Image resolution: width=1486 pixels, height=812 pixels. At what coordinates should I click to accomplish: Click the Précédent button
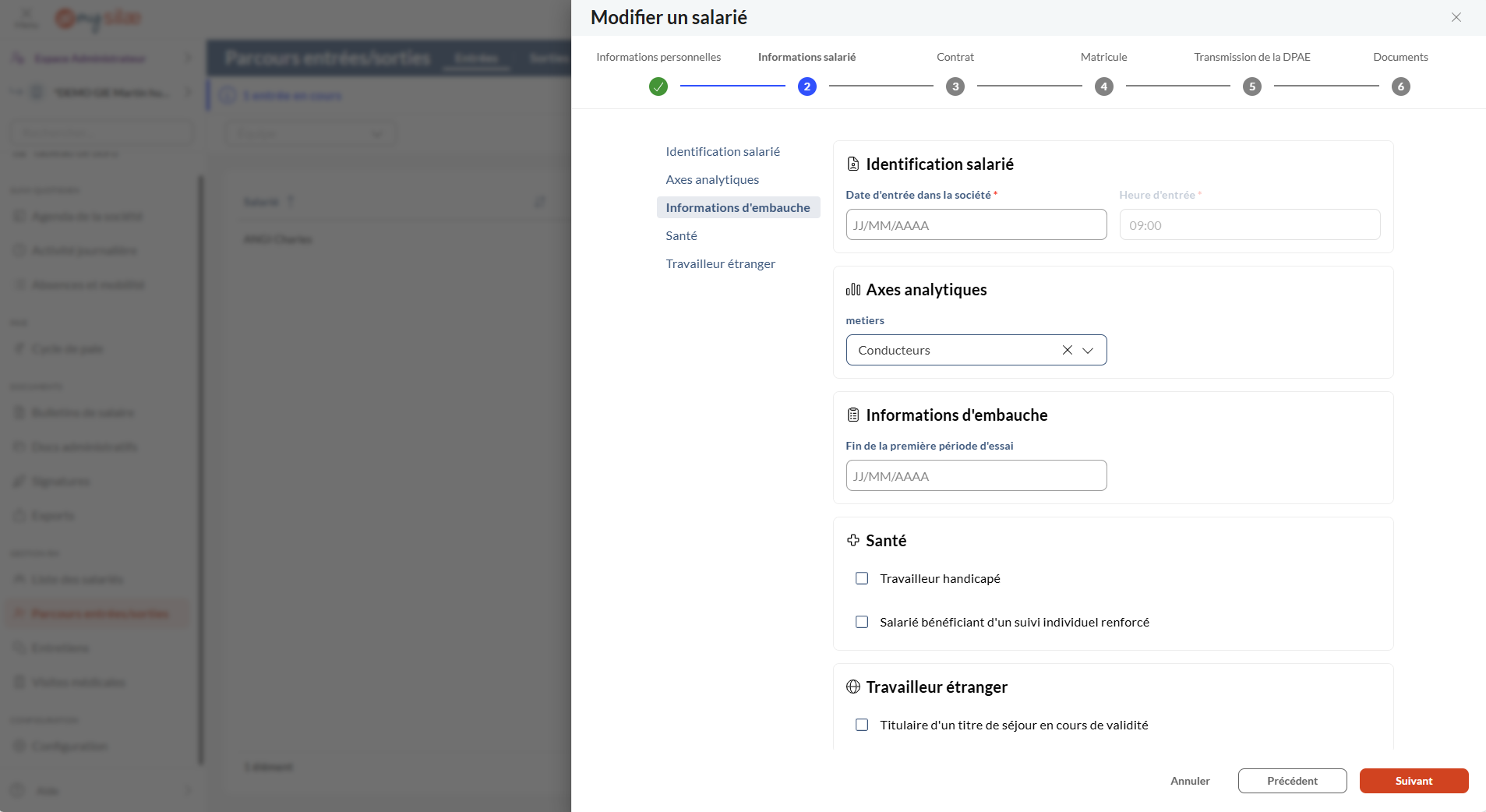[1292, 781]
